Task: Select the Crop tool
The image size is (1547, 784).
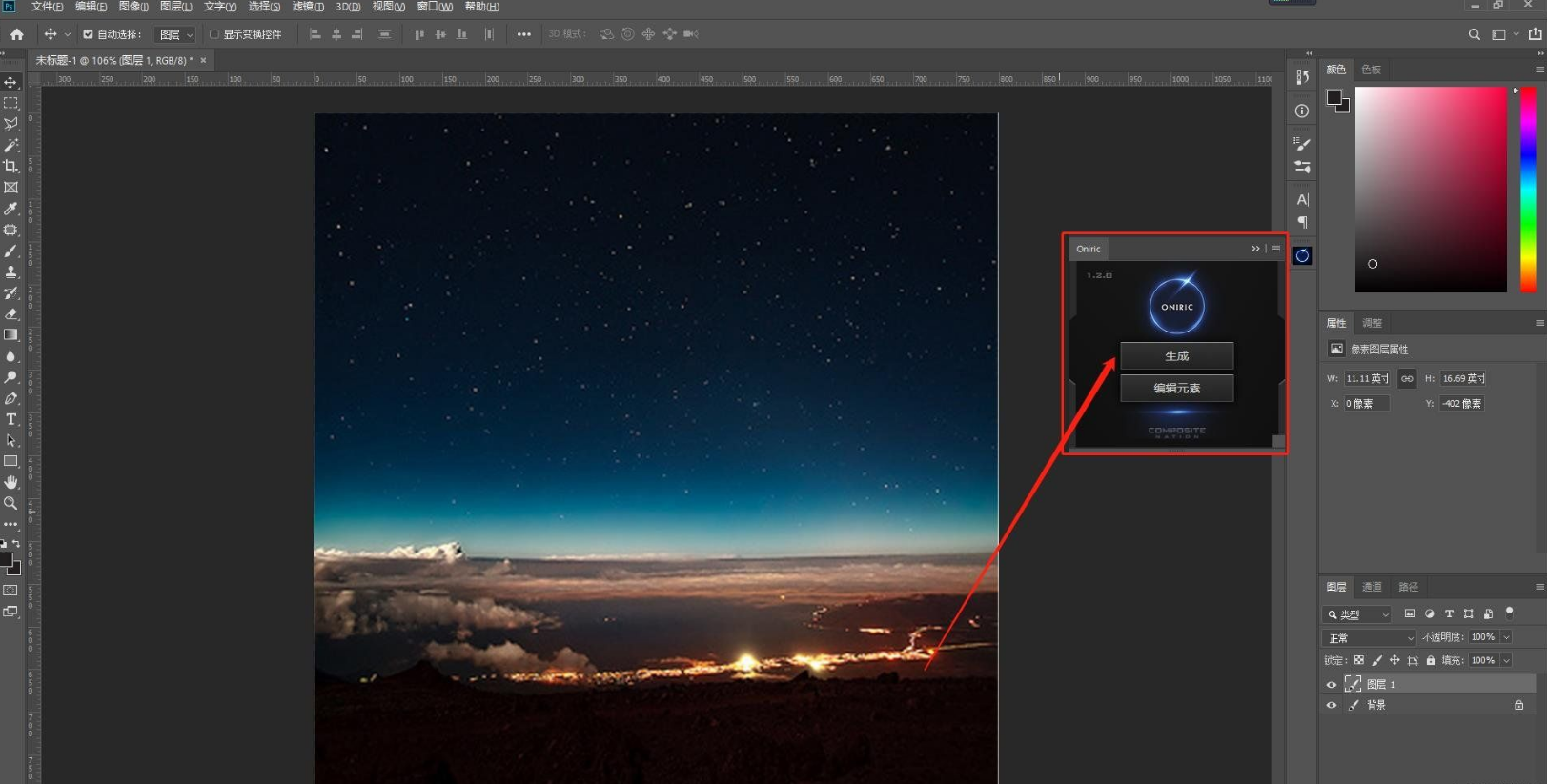Action: (10, 166)
